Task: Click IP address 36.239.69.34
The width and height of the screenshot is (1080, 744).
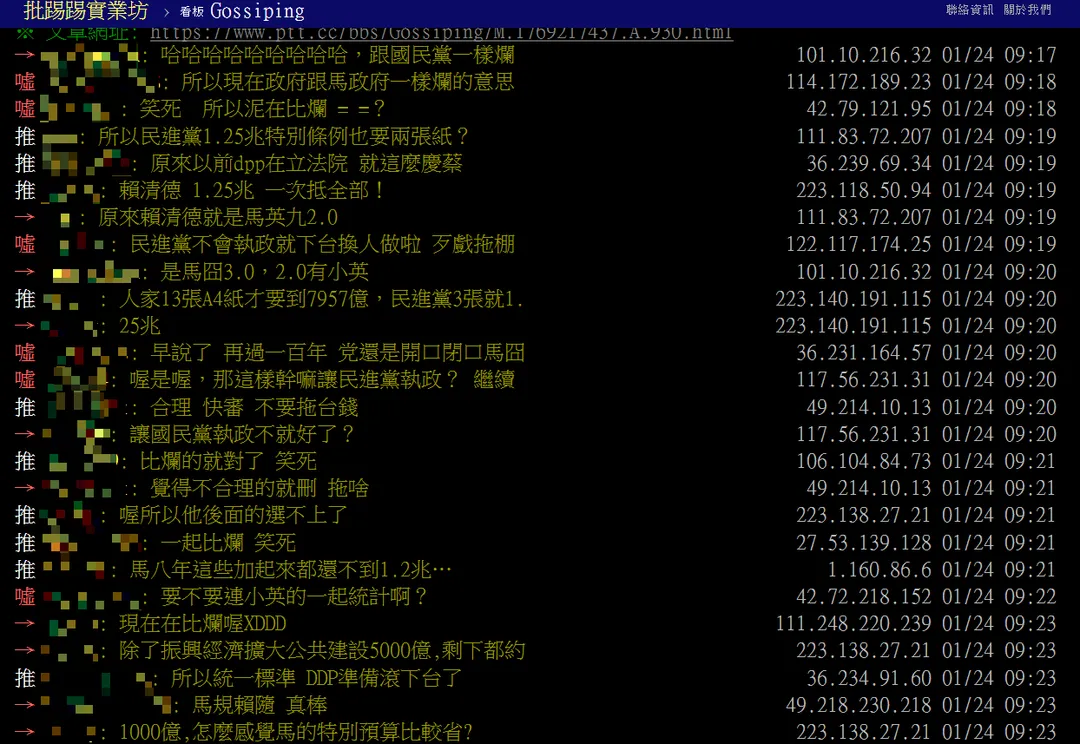Action: pos(869,163)
